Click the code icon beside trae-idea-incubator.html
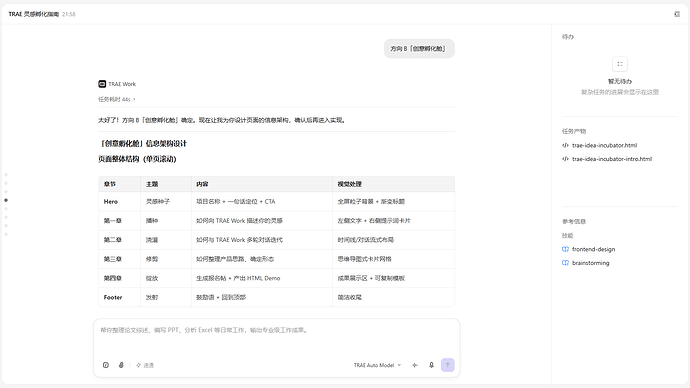Screen dimensions: 690x388 (565, 145)
